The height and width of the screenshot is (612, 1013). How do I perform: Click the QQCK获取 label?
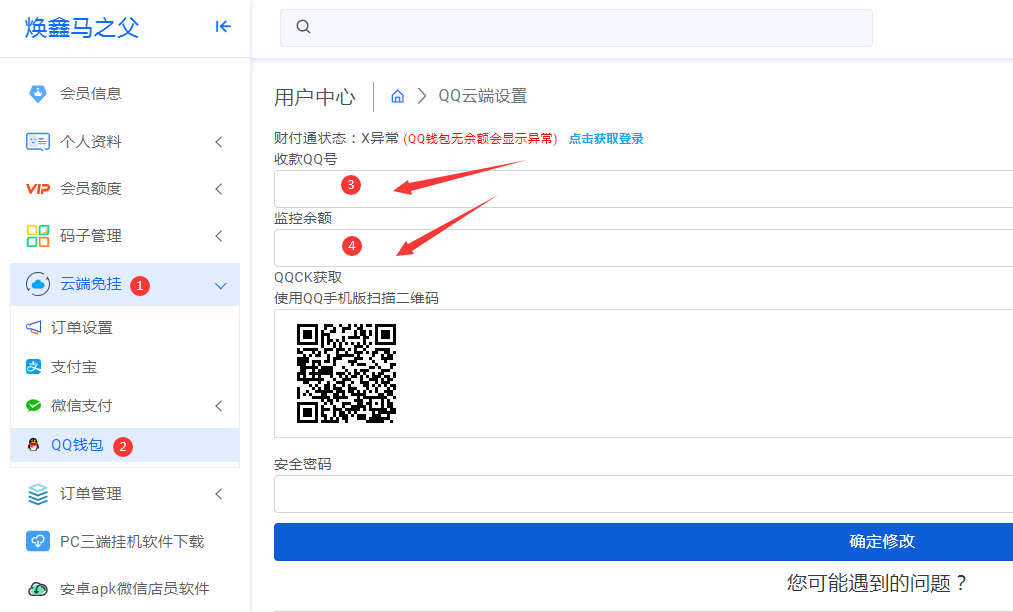click(308, 277)
